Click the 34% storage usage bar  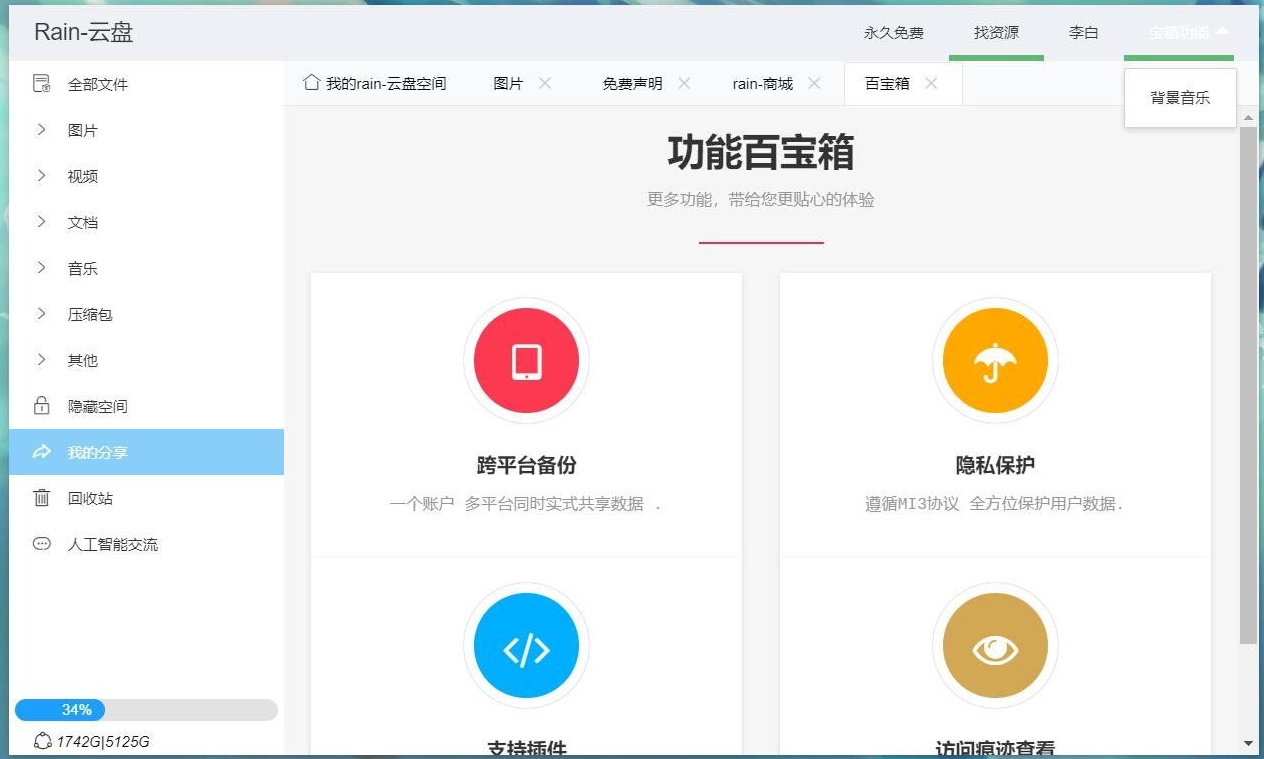(x=145, y=710)
